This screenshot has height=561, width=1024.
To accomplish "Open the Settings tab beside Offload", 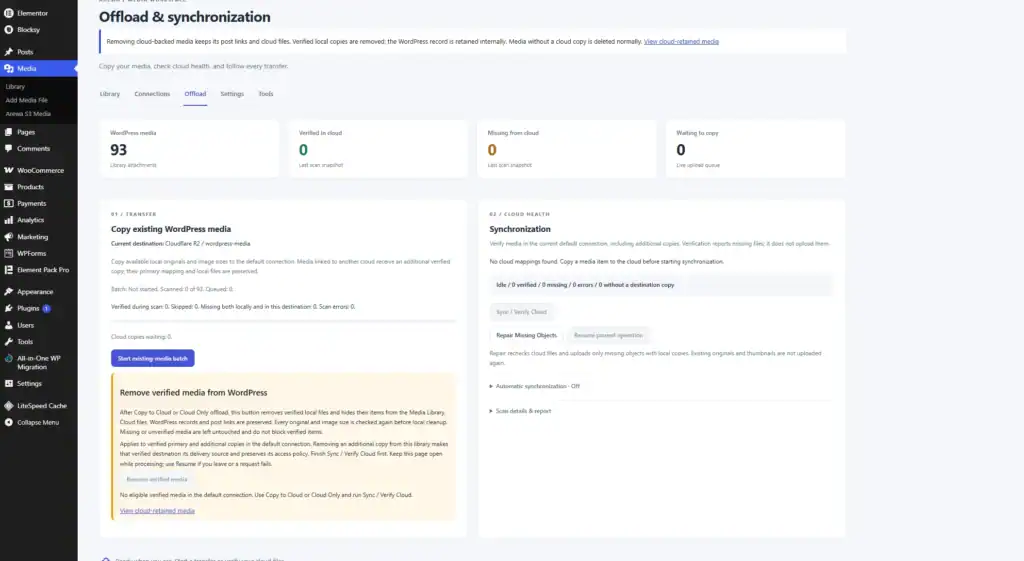I will [232, 93].
